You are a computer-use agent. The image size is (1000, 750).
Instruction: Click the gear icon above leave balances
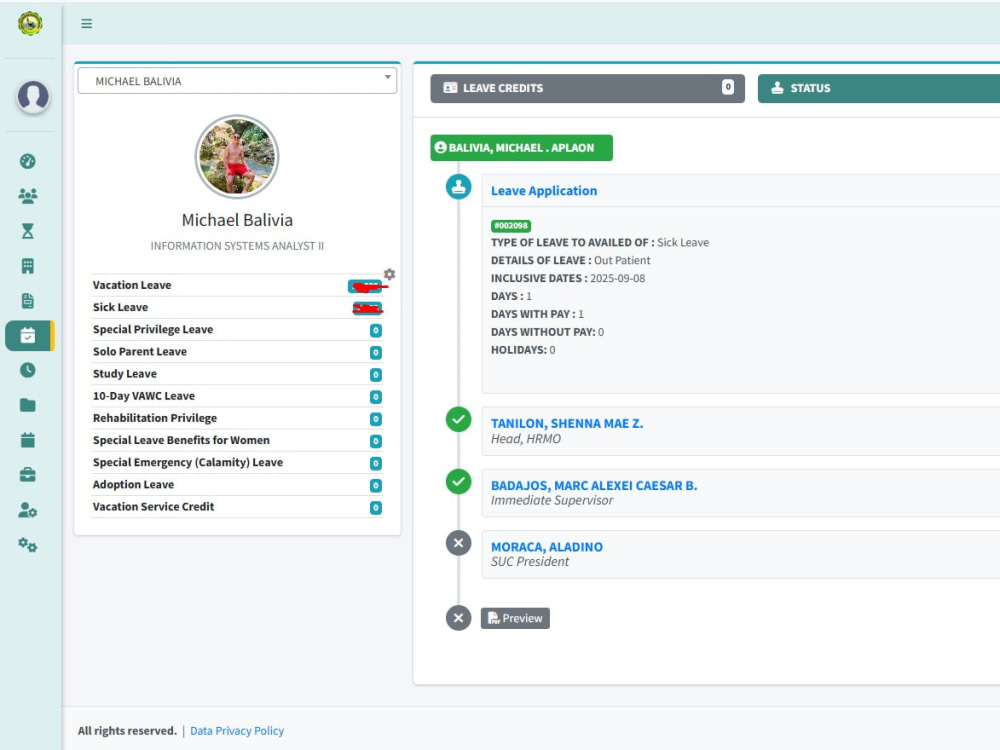(x=389, y=274)
